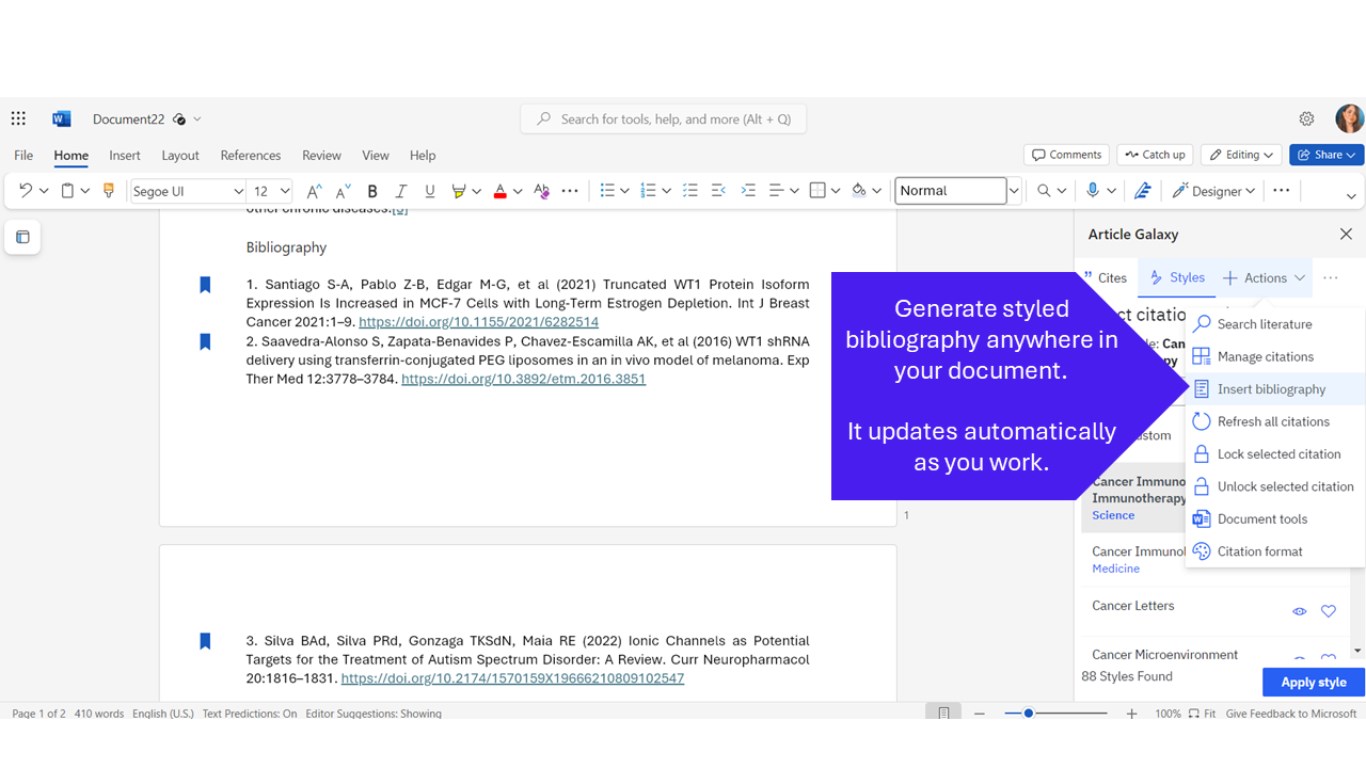The height and width of the screenshot is (768, 1366).
Task: Open the Microsoft 365 app launcher grid
Action: pyautogui.click(x=18, y=119)
